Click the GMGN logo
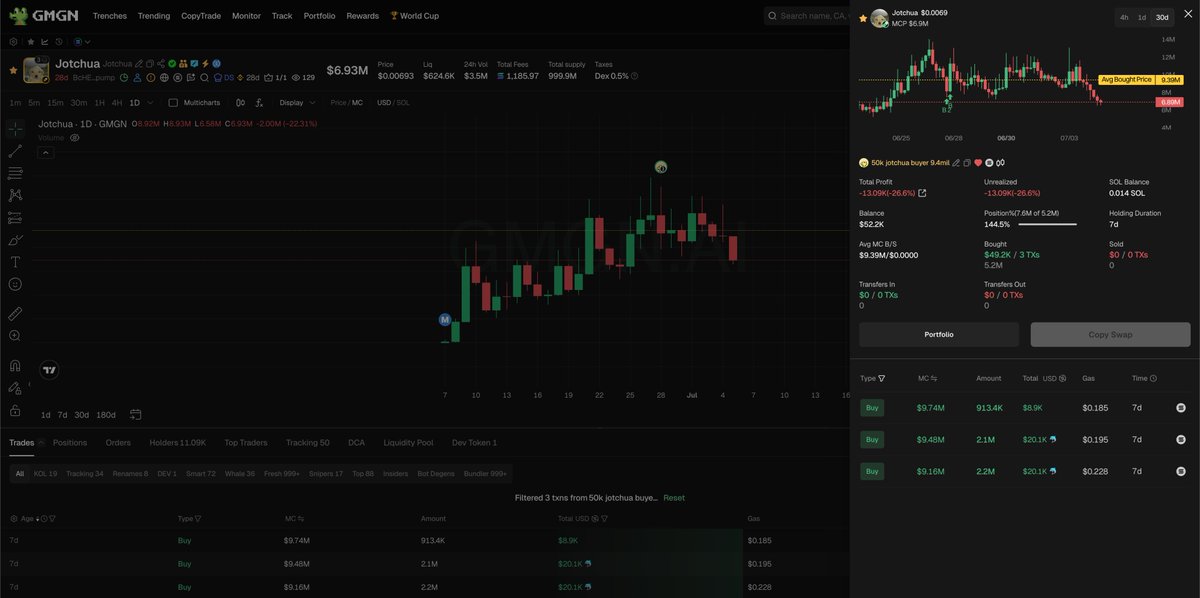Image resolution: width=1200 pixels, height=598 pixels. [x=45, y=16]
